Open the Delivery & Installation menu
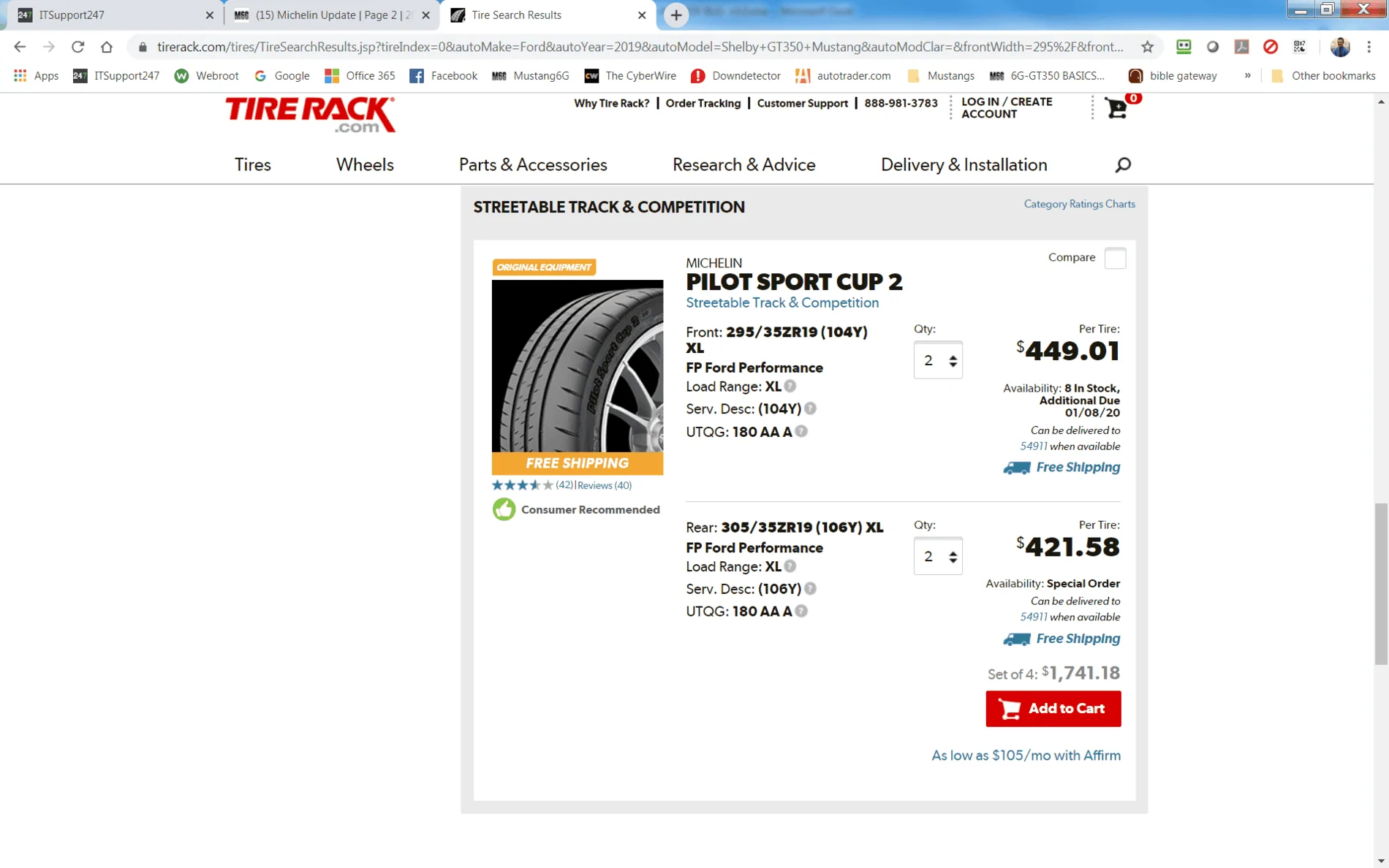1389x868 pixels. [x=964, y=164]
